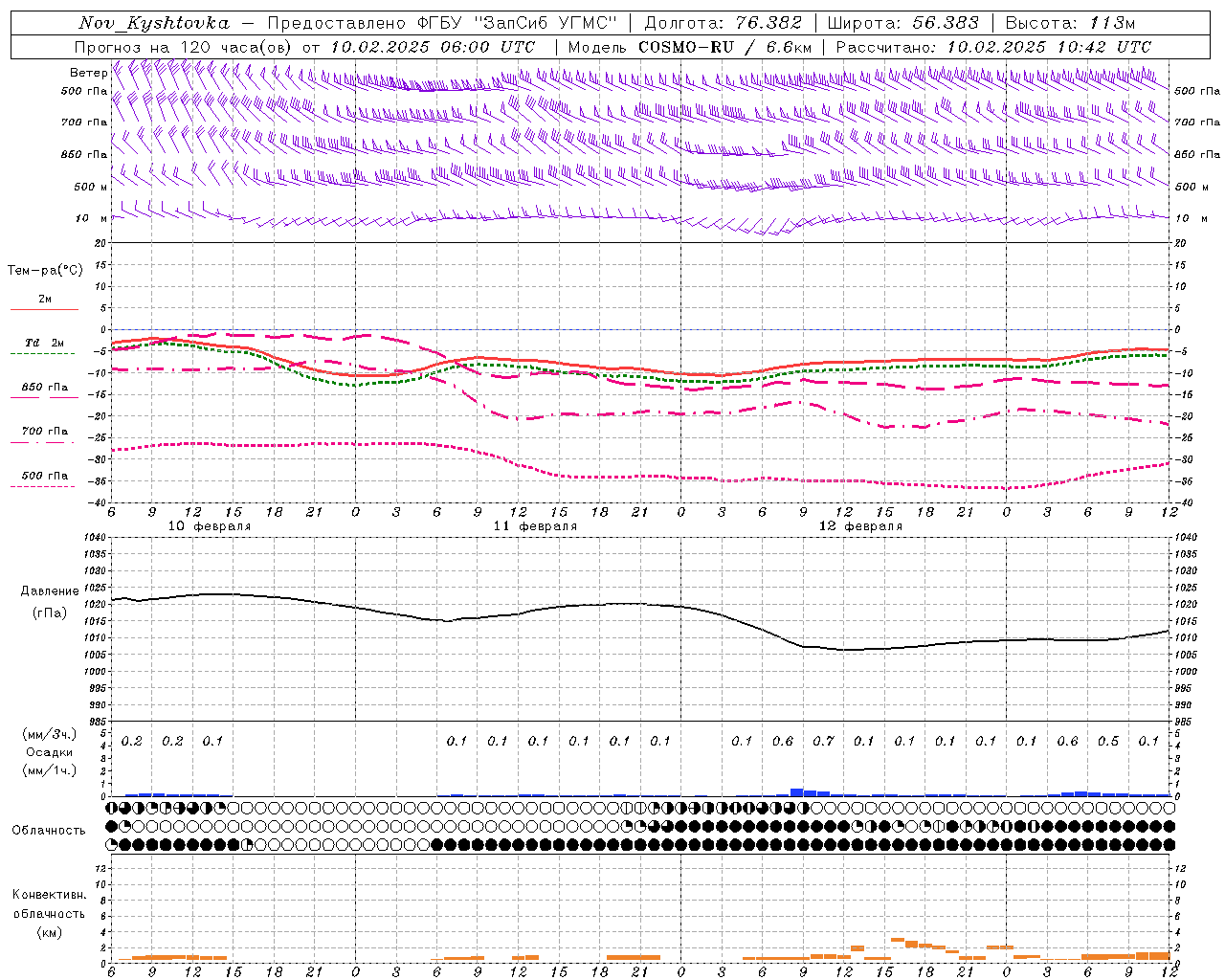Click the 10 февраля date label
This screenshot has width=1225, height=980.
coord(211,526)
